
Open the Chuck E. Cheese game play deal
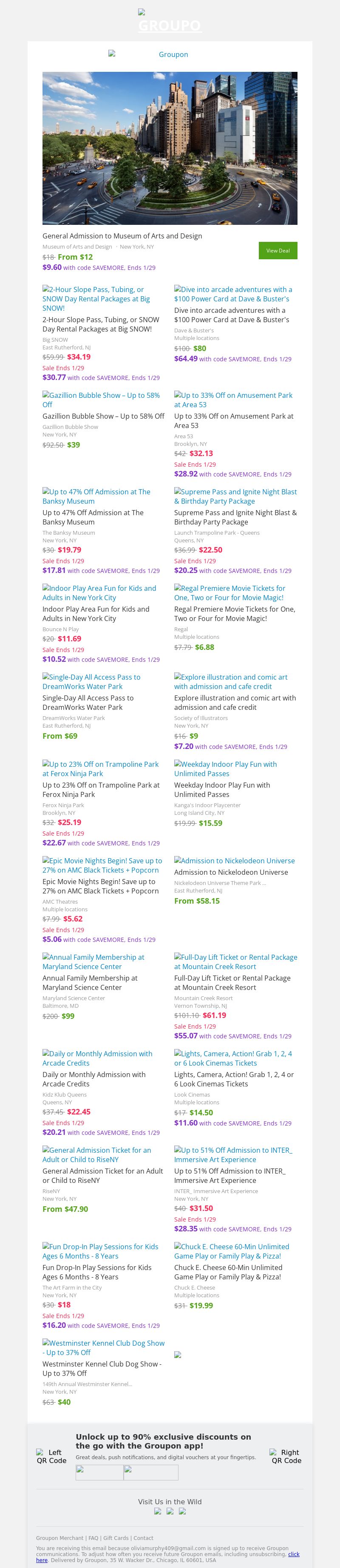coord(232,1251)
